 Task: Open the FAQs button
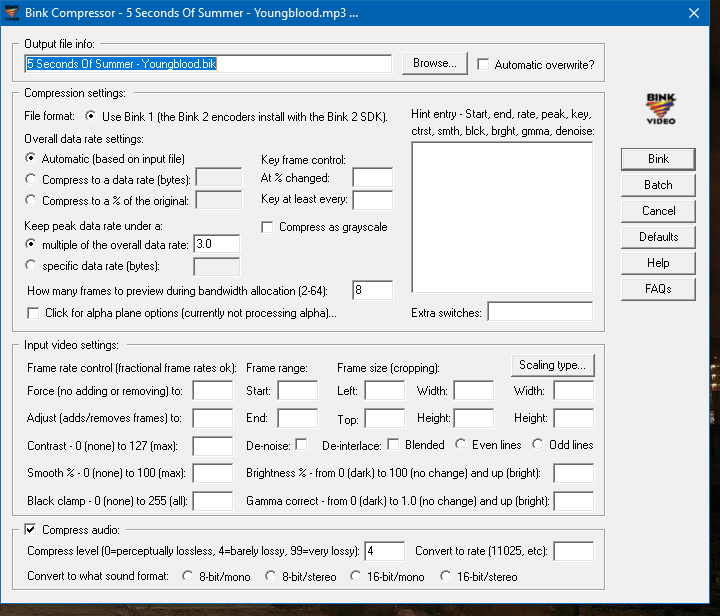(x=658, y=289)
